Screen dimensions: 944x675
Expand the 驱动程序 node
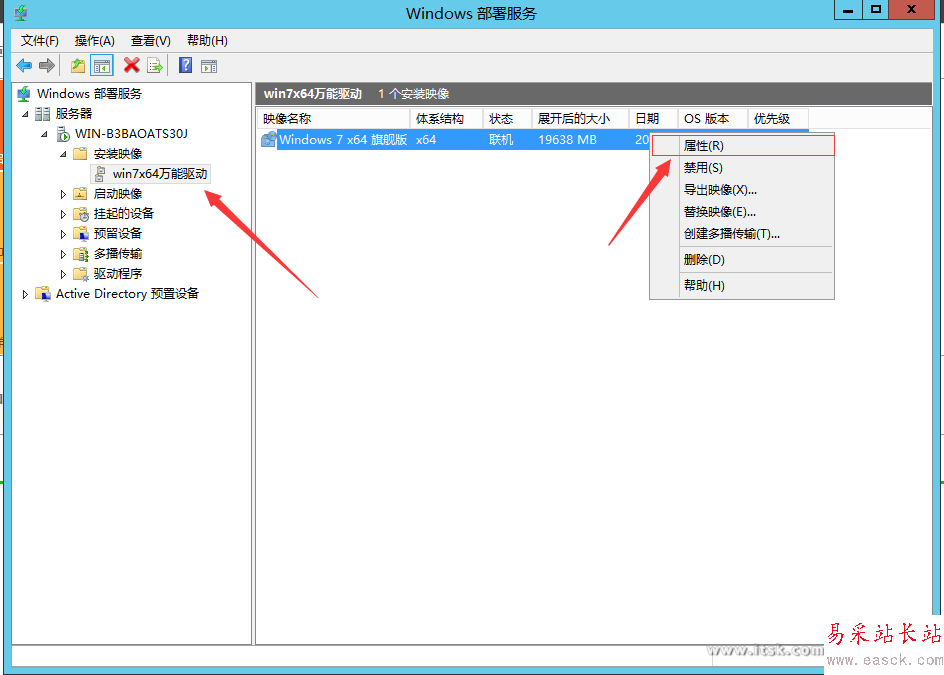63,274
